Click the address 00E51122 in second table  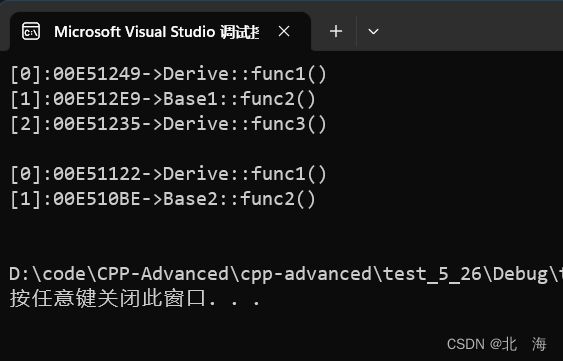pos(97,174)
